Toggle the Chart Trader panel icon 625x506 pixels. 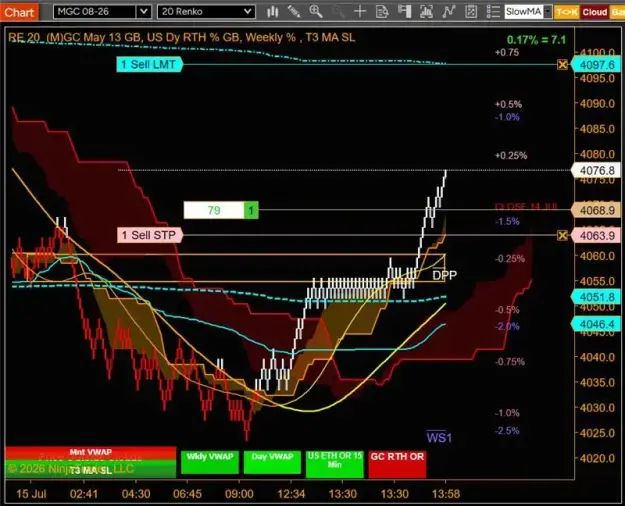pos(404,12)
